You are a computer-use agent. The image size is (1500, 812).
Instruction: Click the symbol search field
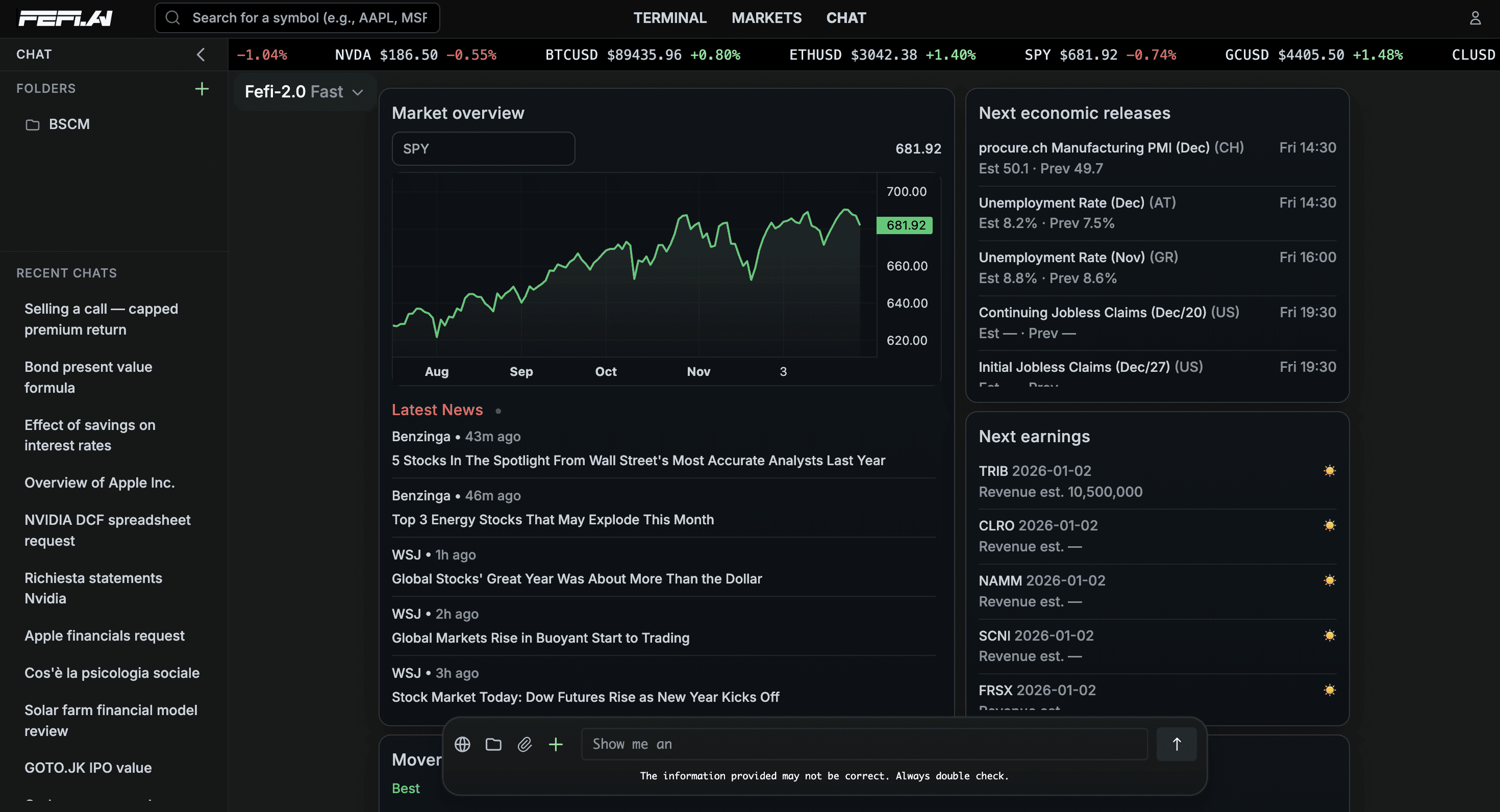pyautogui.click(x=309, y=18)
